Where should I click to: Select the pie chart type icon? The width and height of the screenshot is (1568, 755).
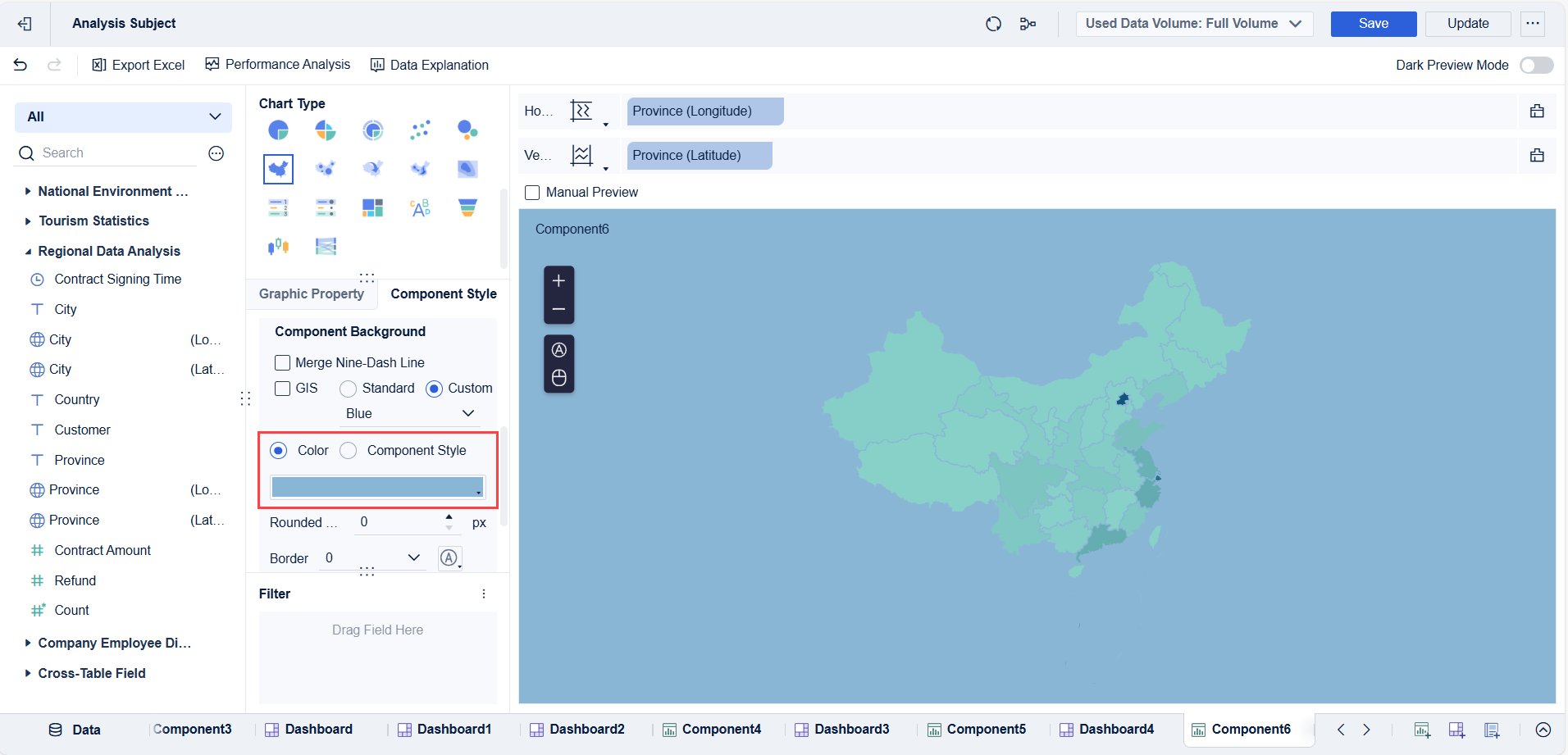(279, 130)
